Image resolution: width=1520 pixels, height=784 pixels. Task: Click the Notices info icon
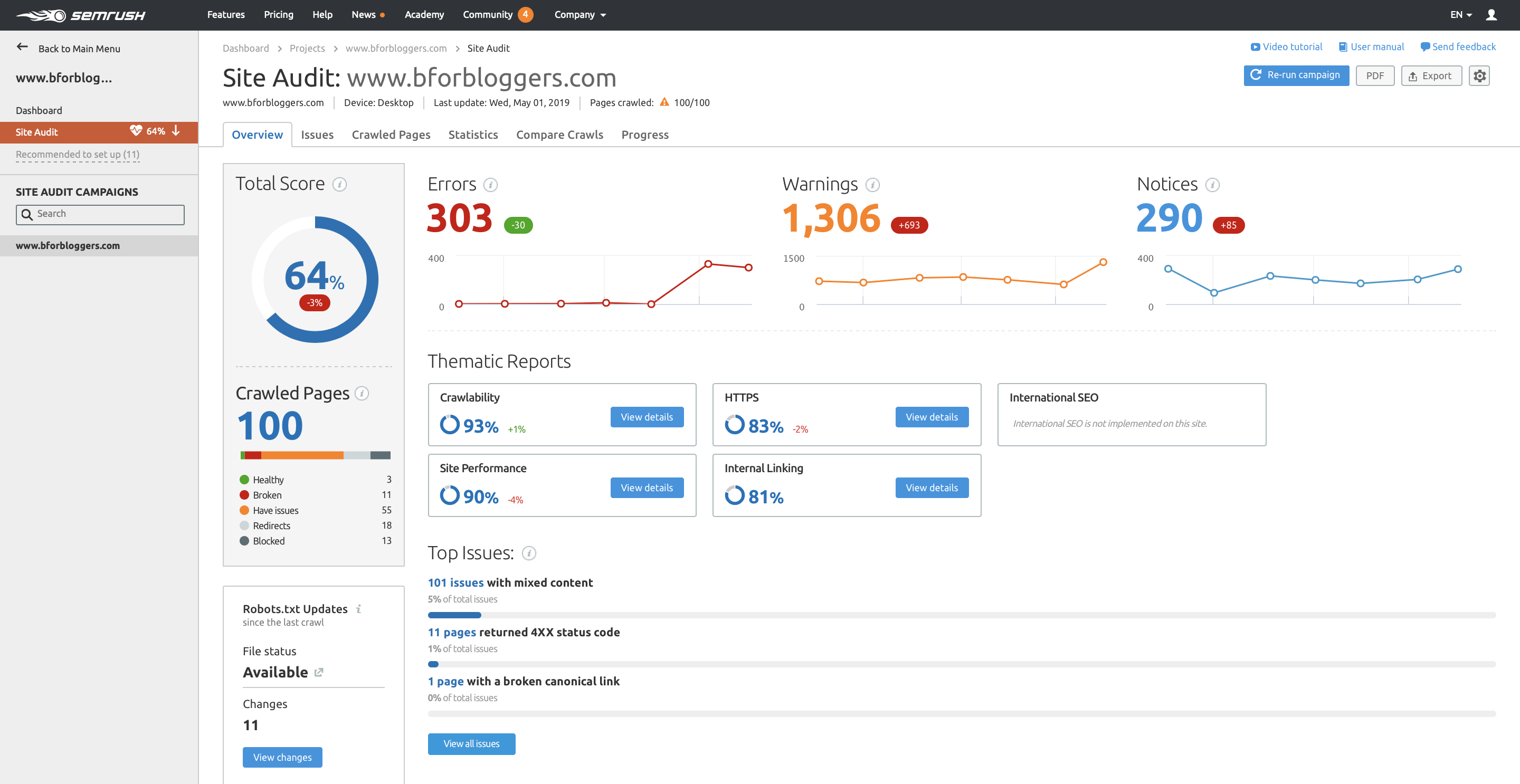coord(1213,185)
